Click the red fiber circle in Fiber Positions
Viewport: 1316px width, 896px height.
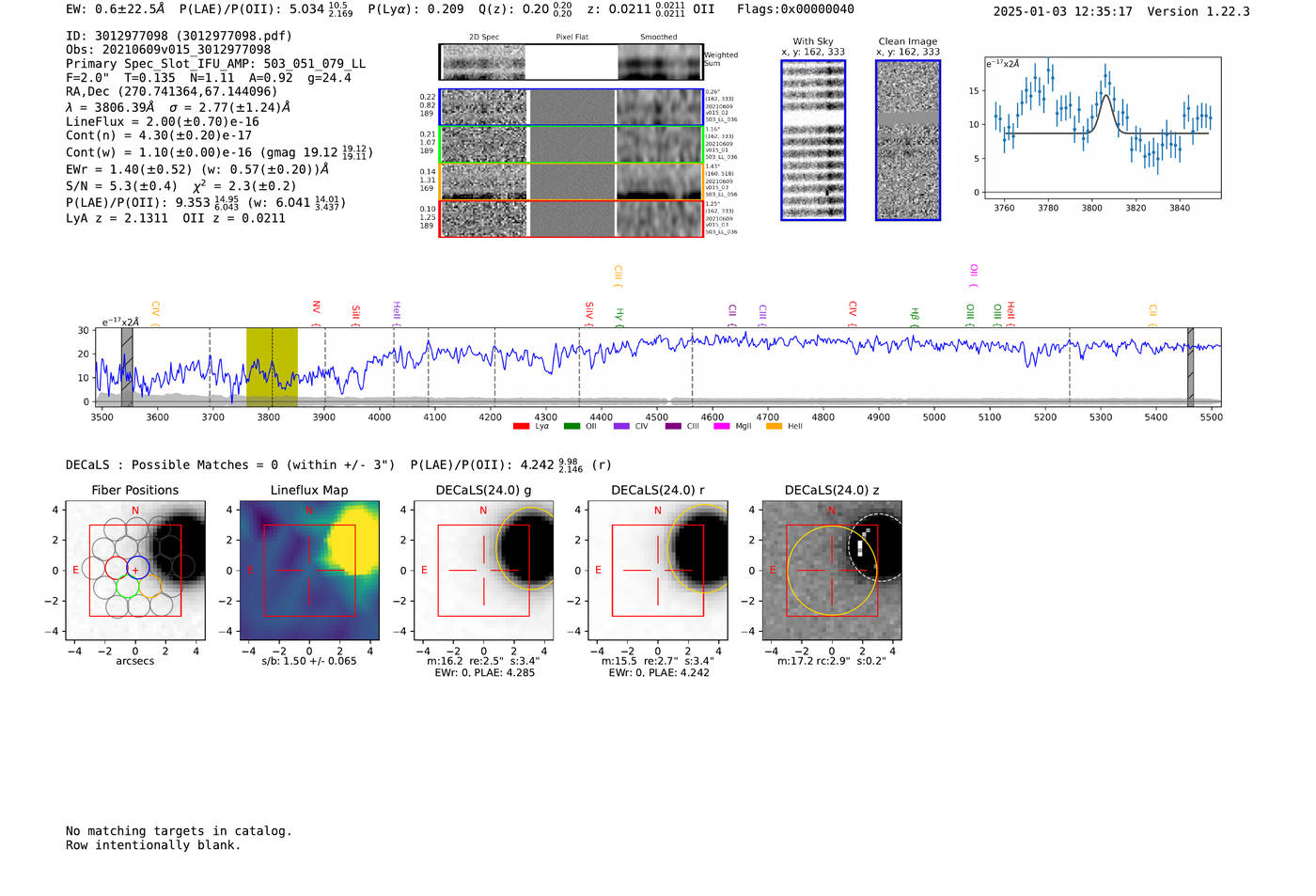(x=116, y=567)
